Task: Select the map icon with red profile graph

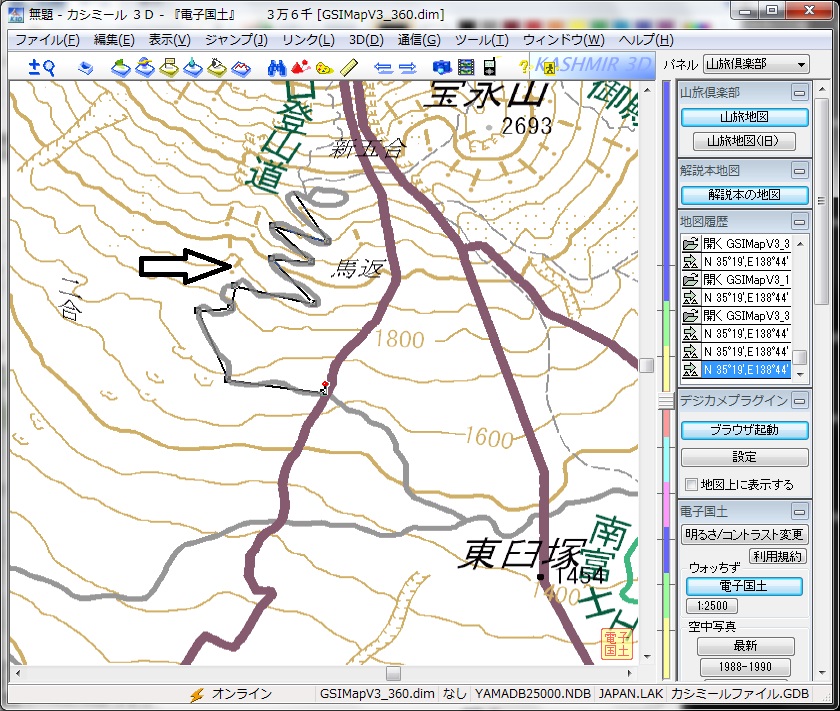Action: point(241,68)
